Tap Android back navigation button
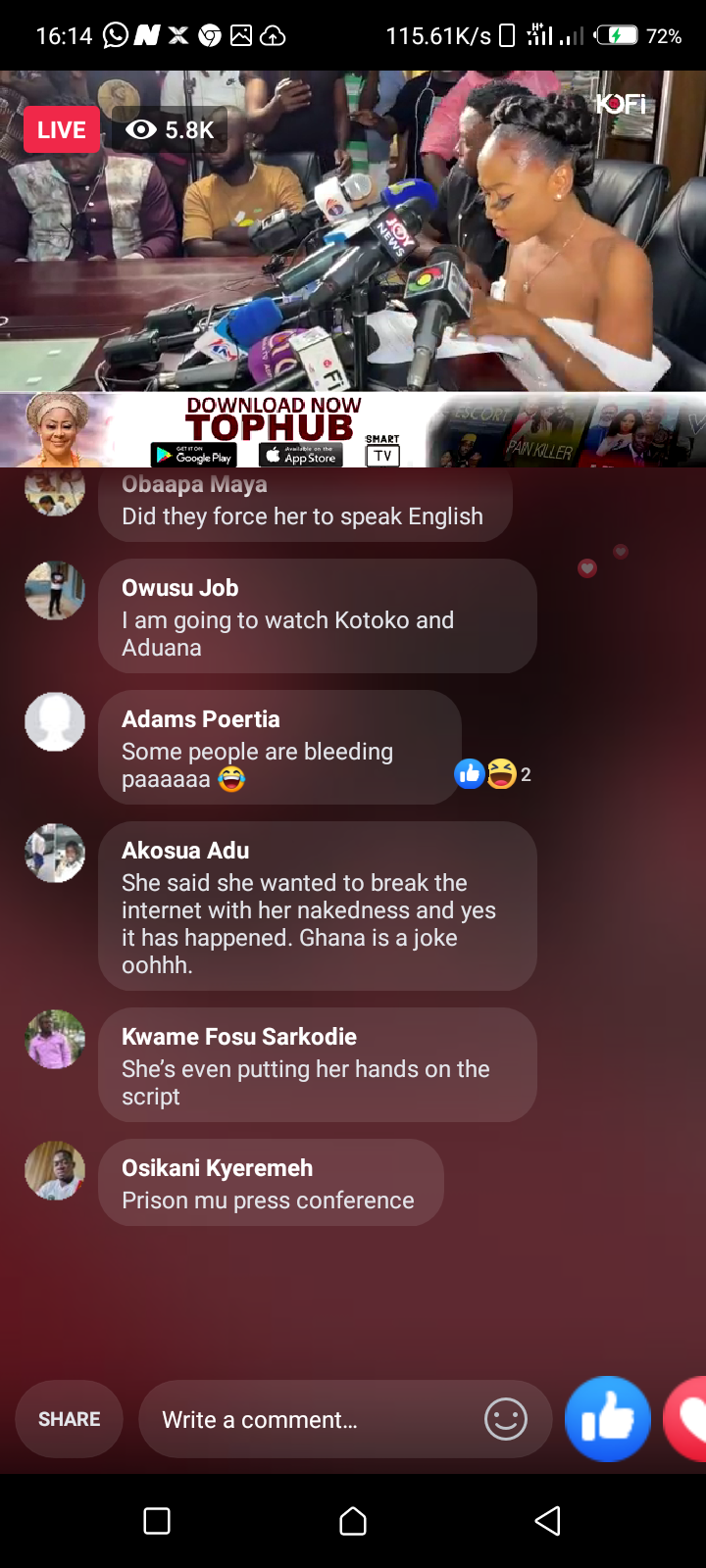Screen dimensions: 706x1568 coord(547,1521)
